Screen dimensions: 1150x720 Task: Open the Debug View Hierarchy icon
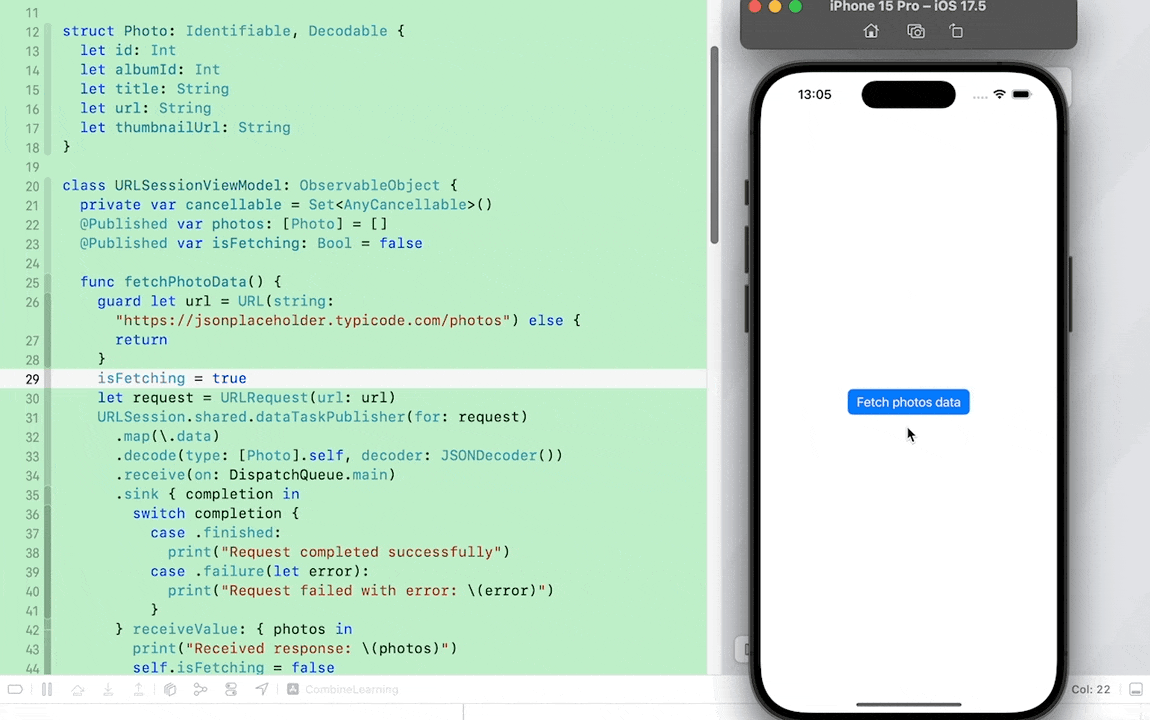(x=170, y=689)
